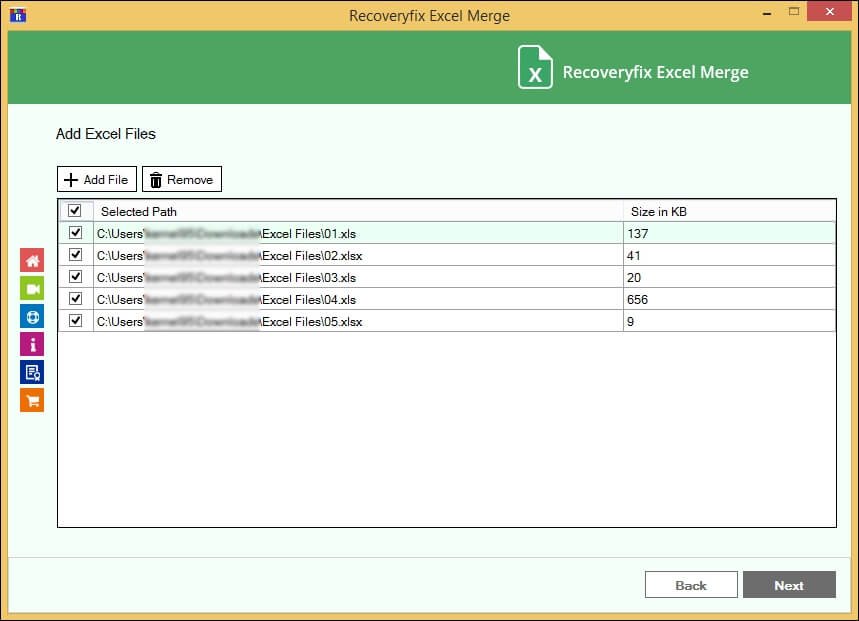
Task: Select the Excel Files\05.xlsx path row
Action: (358, 321)
